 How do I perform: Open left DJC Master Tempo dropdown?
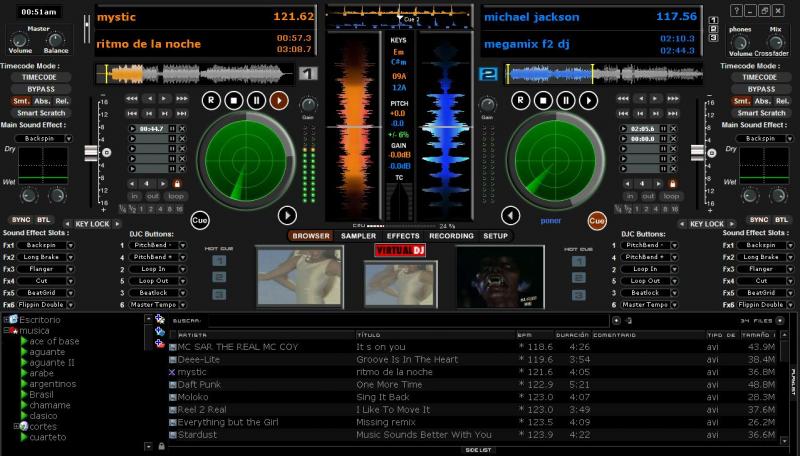182,305
